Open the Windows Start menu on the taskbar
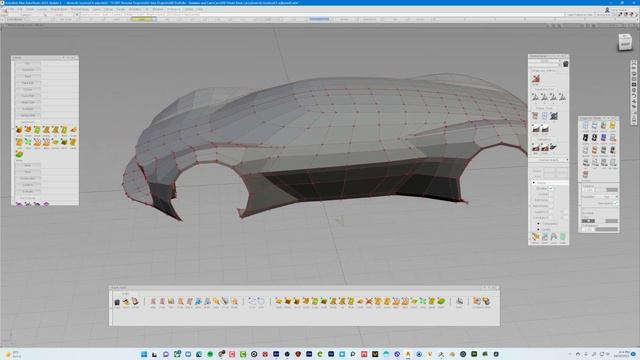The image size is (640, 360). [x=144, y=354]
